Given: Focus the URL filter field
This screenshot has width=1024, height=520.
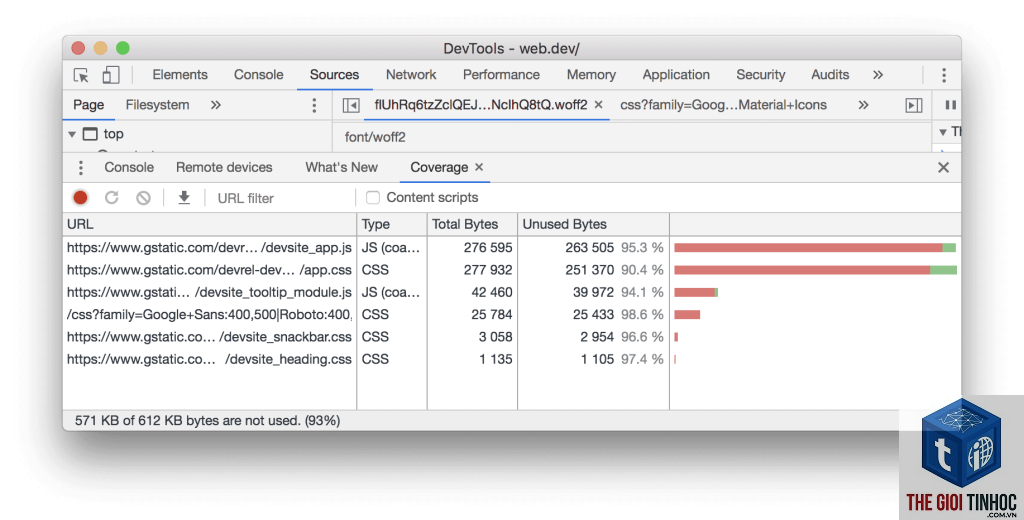Looking at the screenshot, I should (283, 198).
